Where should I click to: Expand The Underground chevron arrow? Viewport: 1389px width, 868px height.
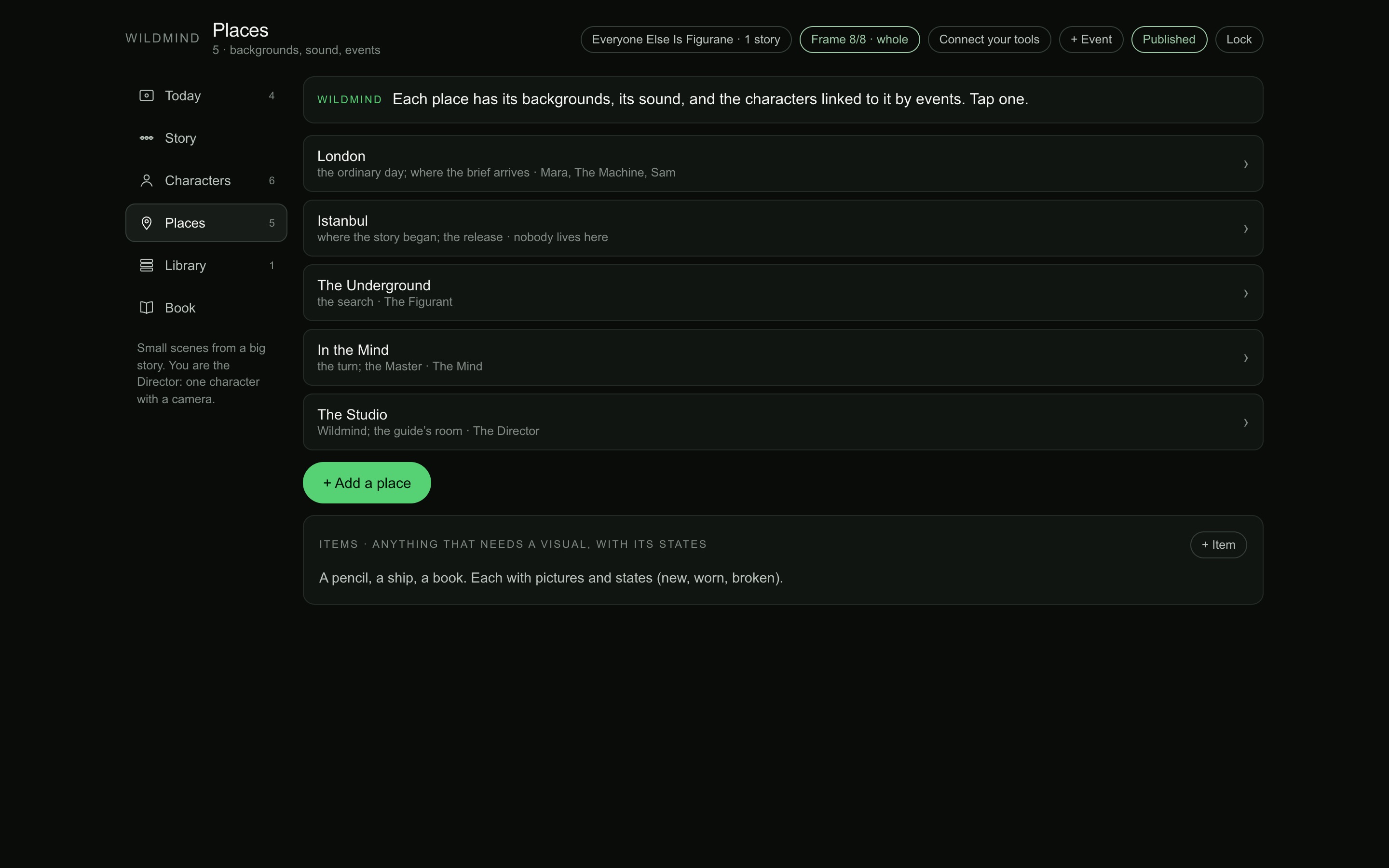pos(1245,293)
